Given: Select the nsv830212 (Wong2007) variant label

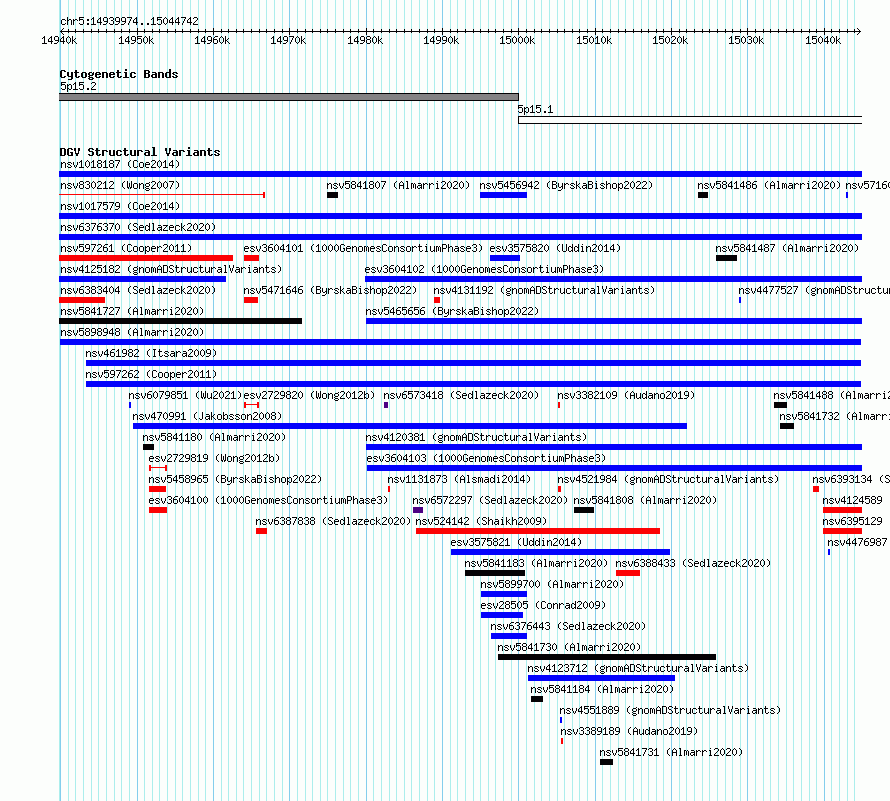Looking at the screenshot, I should coord(120,186).
